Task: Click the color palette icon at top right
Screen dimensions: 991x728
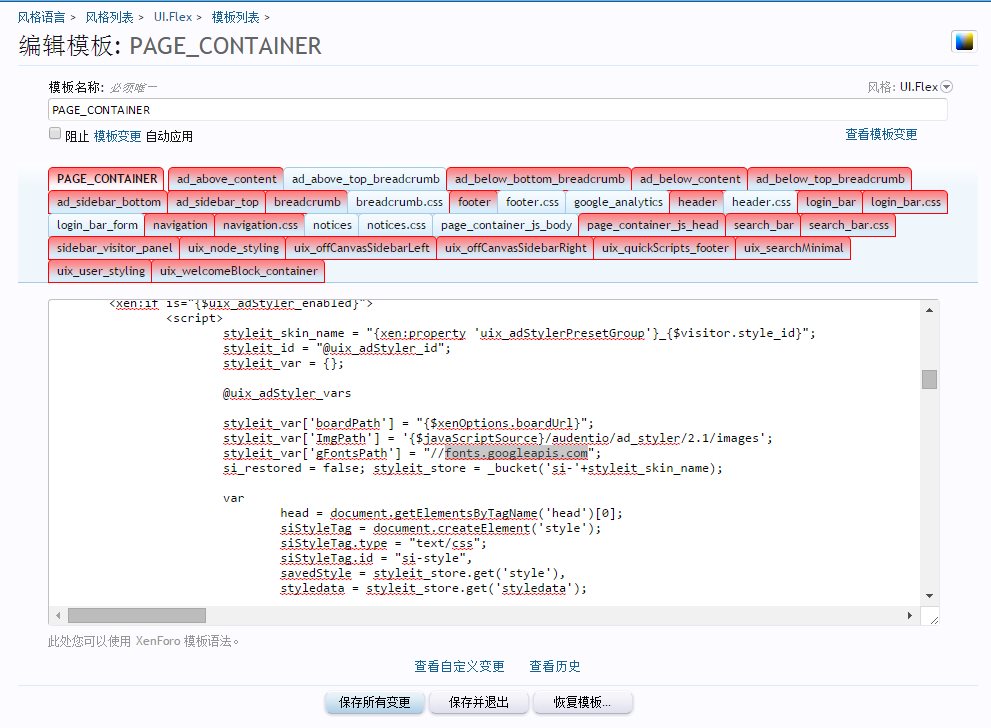Action: point(964,41)
